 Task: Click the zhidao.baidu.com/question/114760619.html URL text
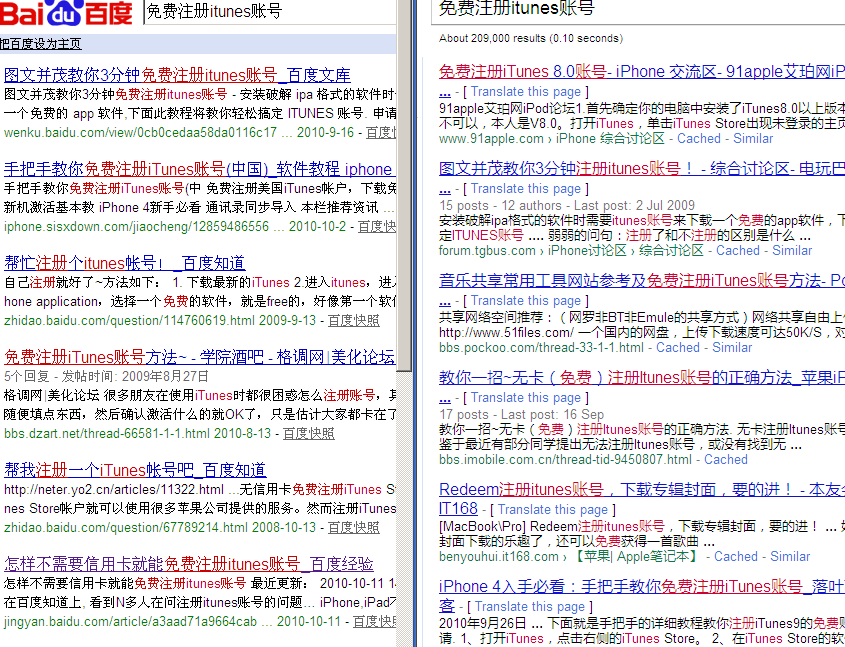pos(129,321)
